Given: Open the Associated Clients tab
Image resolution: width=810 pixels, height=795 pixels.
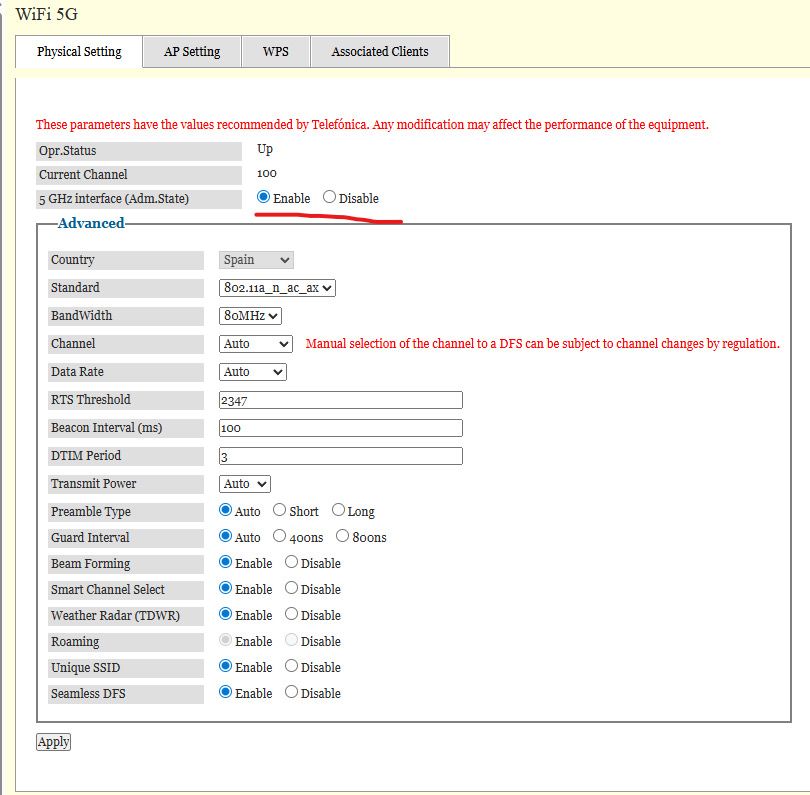Looking at the screenshot, I should point(379,52).
